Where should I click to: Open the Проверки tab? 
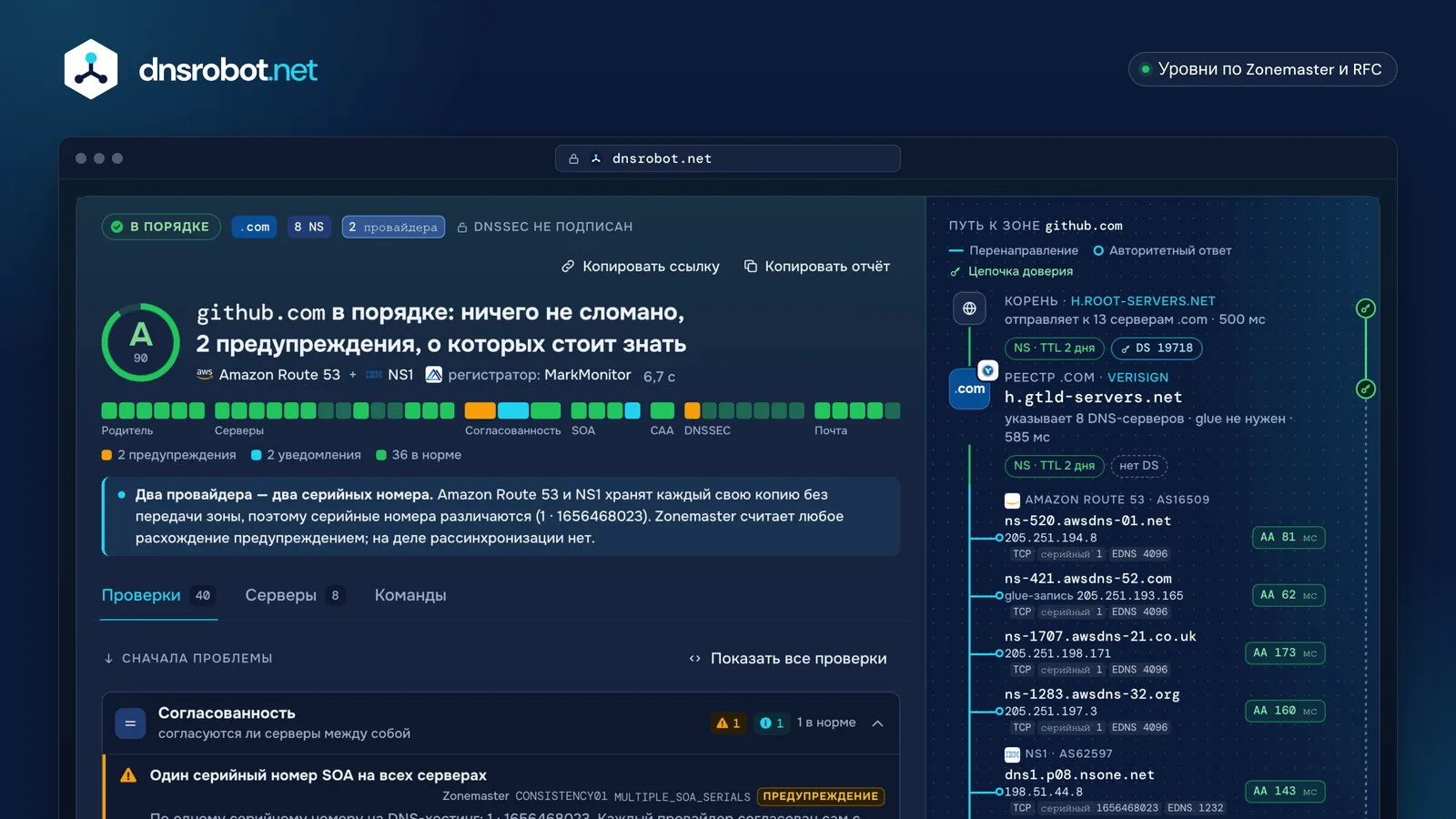[158, 595]
